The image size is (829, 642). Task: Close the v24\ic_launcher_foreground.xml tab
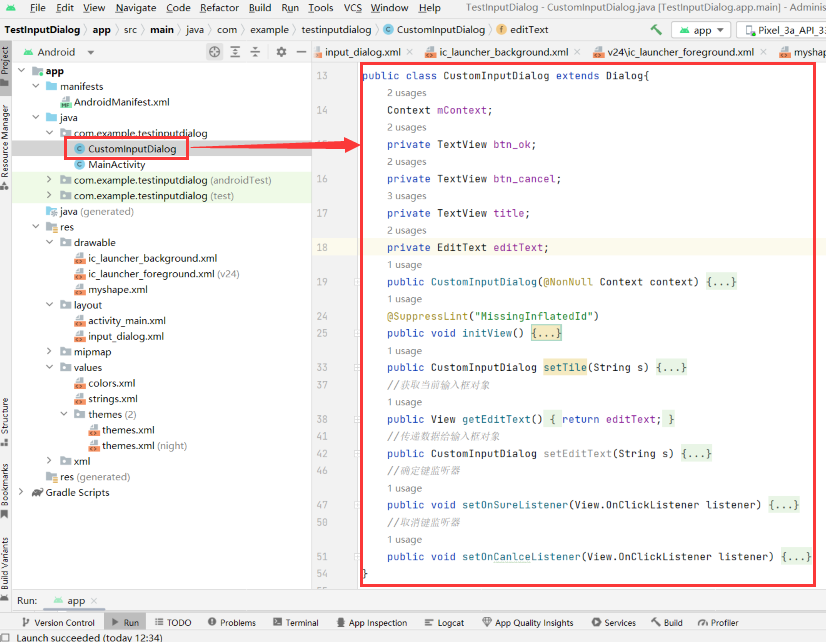click(x=763, y=52)
